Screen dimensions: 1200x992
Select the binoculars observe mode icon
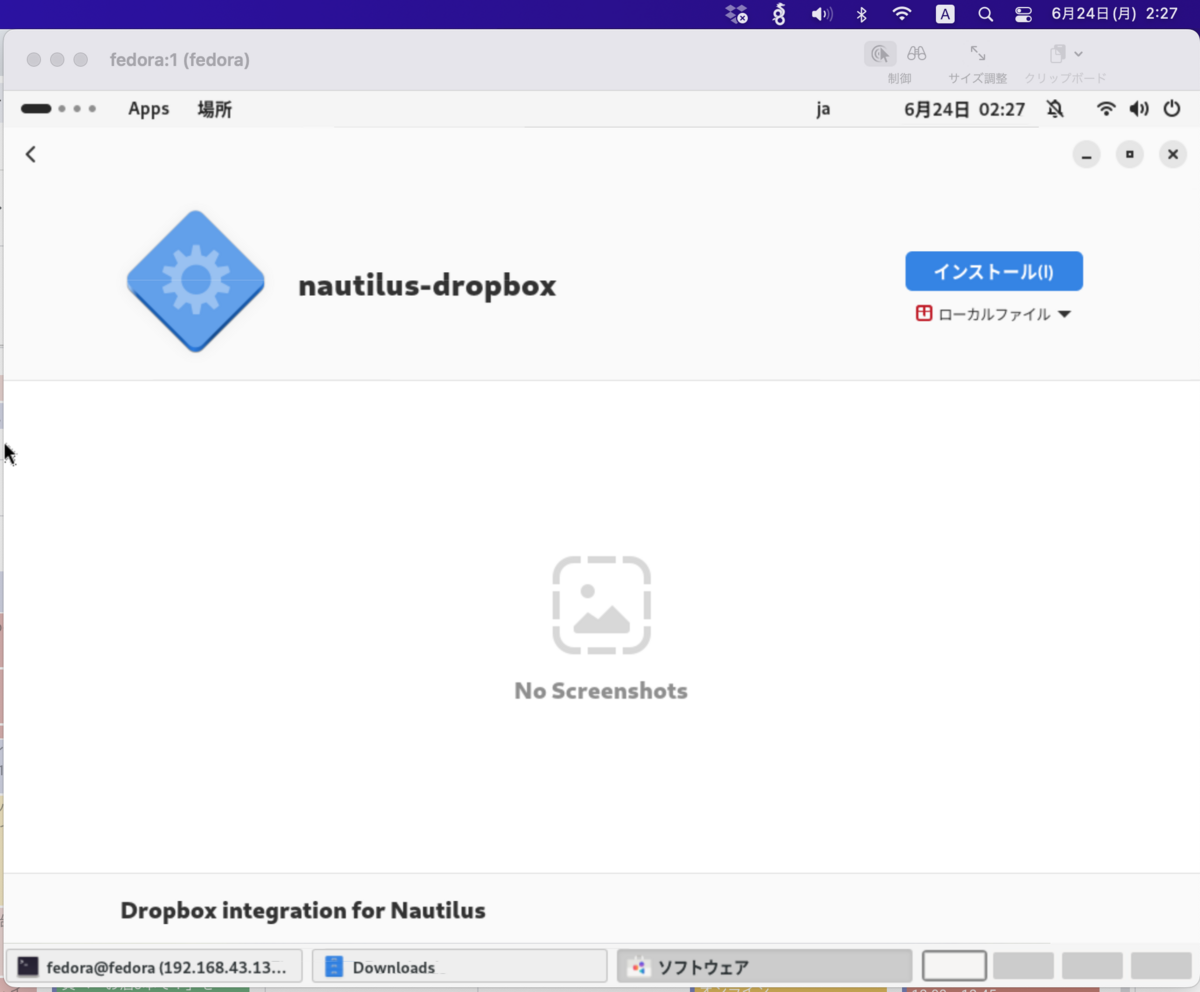[916, 54]
